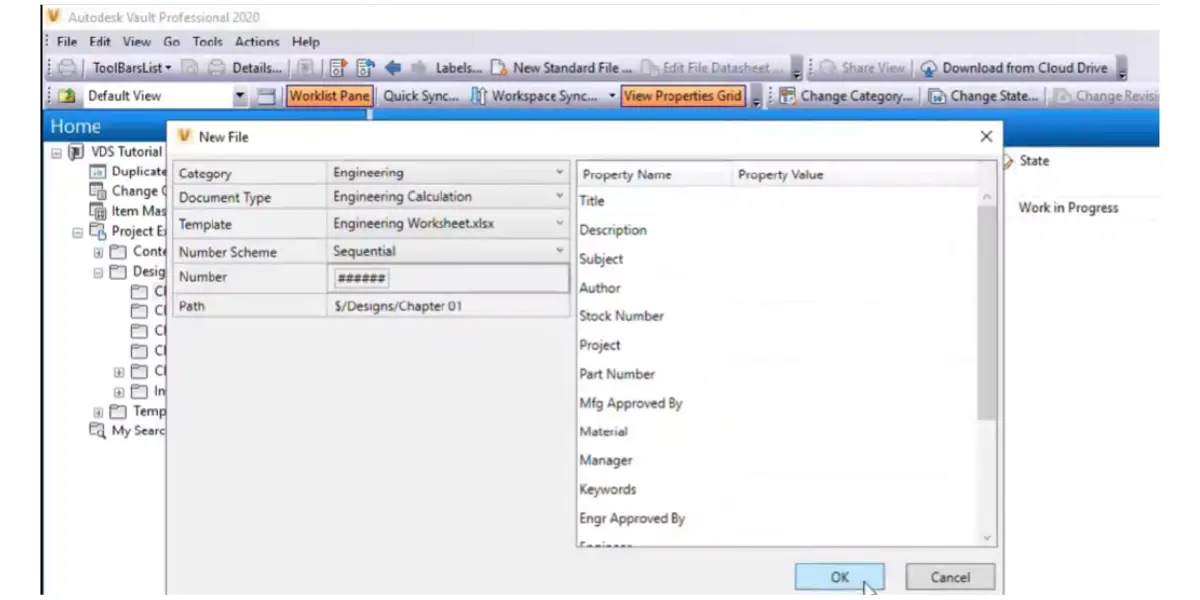Click the view folder icon beside Default View
Screen dimensions: 1200x600
(x=67, y=96)
